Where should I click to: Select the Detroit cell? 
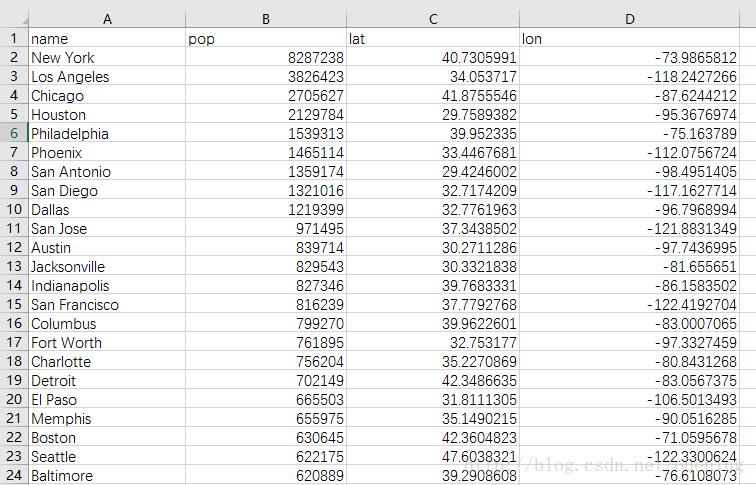(107, 380)
